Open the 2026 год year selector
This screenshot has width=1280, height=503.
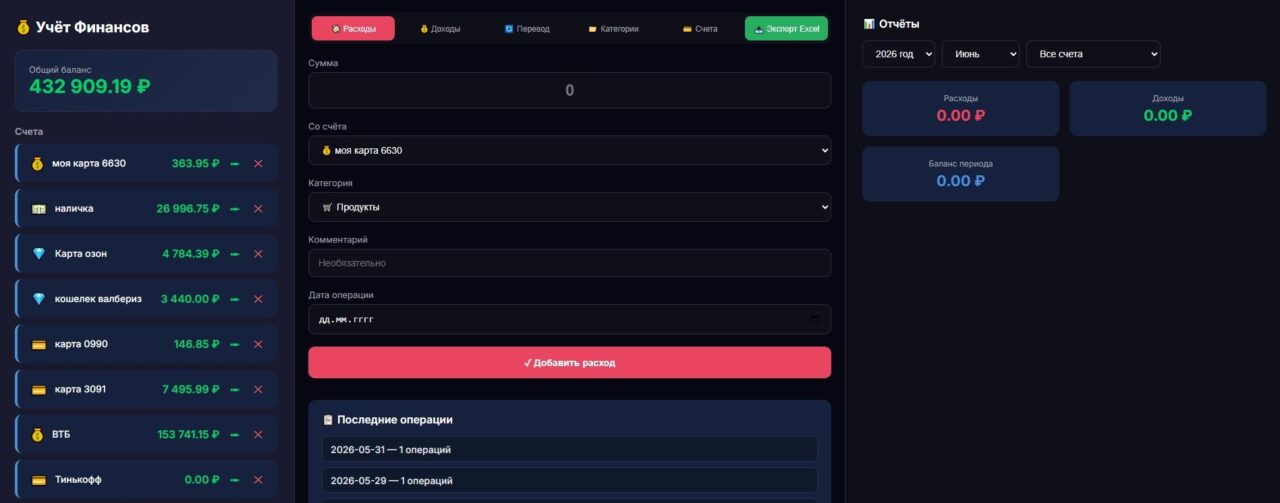coord(898,54)
